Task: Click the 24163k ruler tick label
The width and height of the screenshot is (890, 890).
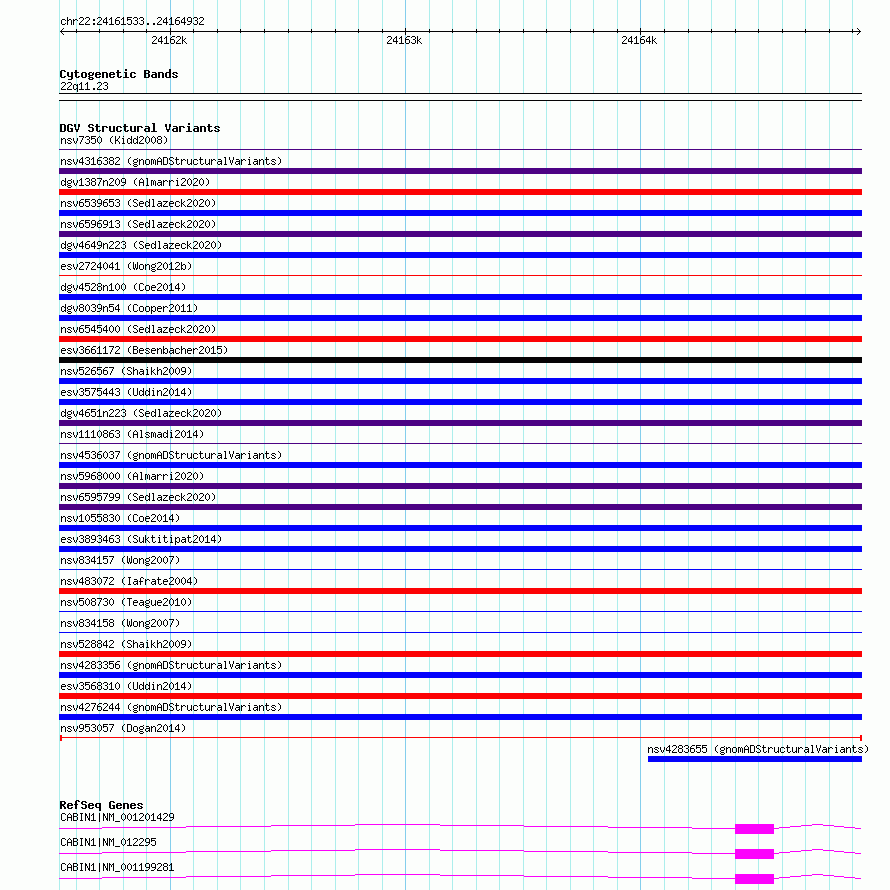Action: click(x=404, y=40)
